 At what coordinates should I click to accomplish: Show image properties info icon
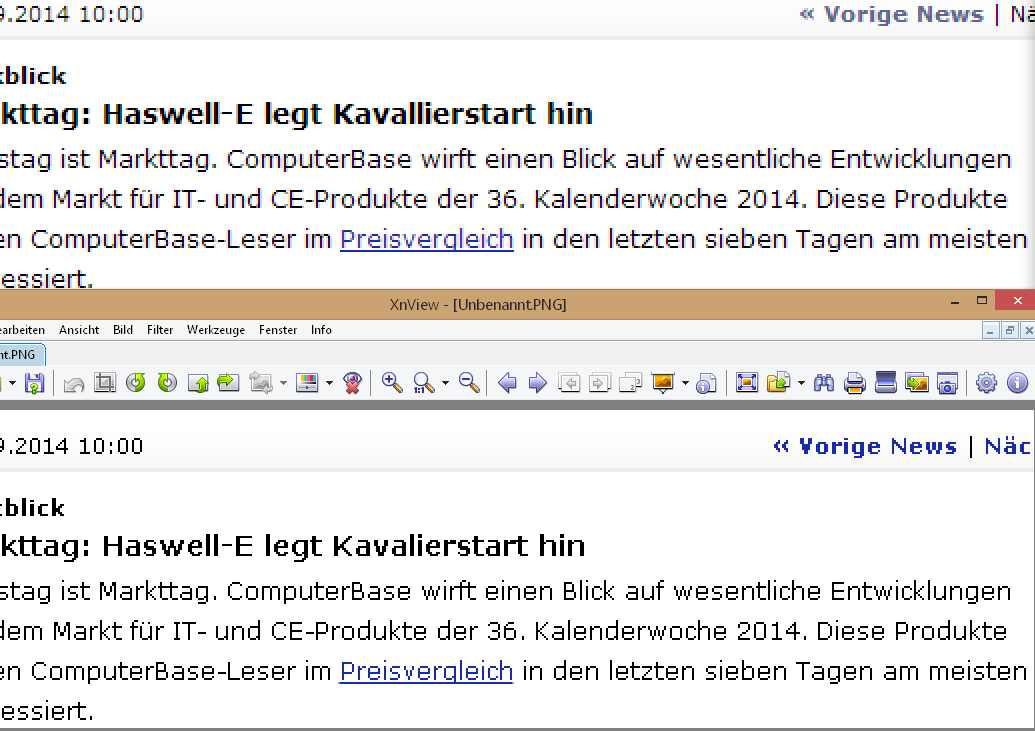[x=706, y=383]
